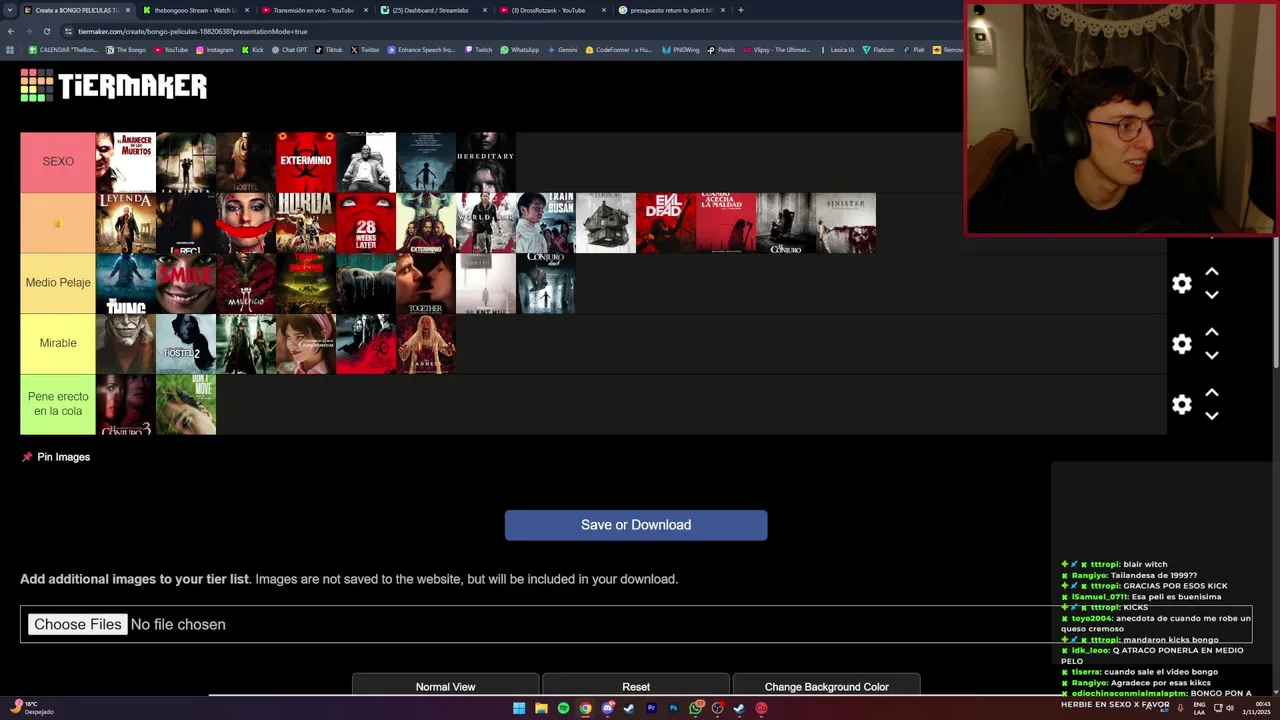Open the Kick bookmark
The width and height of the screenshot is (1280, 720).
253,49
